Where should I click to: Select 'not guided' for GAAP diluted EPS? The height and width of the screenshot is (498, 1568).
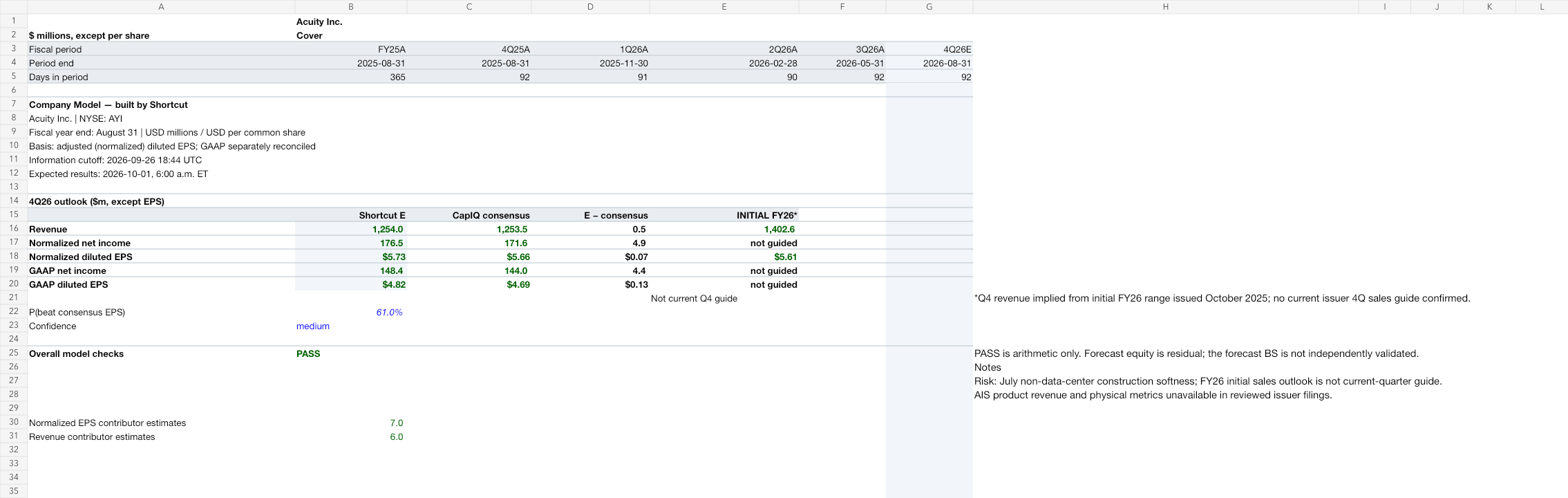coord(724,284)
